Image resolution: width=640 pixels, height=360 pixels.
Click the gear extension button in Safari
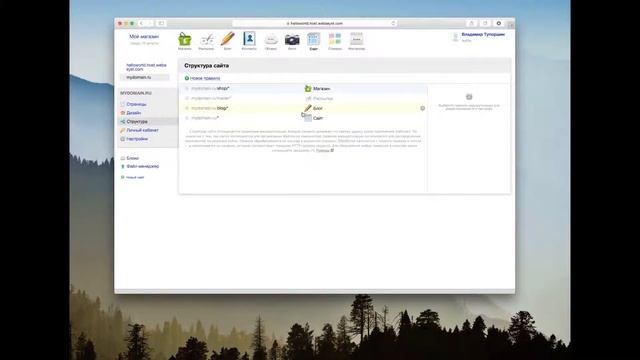click(499, 24)
